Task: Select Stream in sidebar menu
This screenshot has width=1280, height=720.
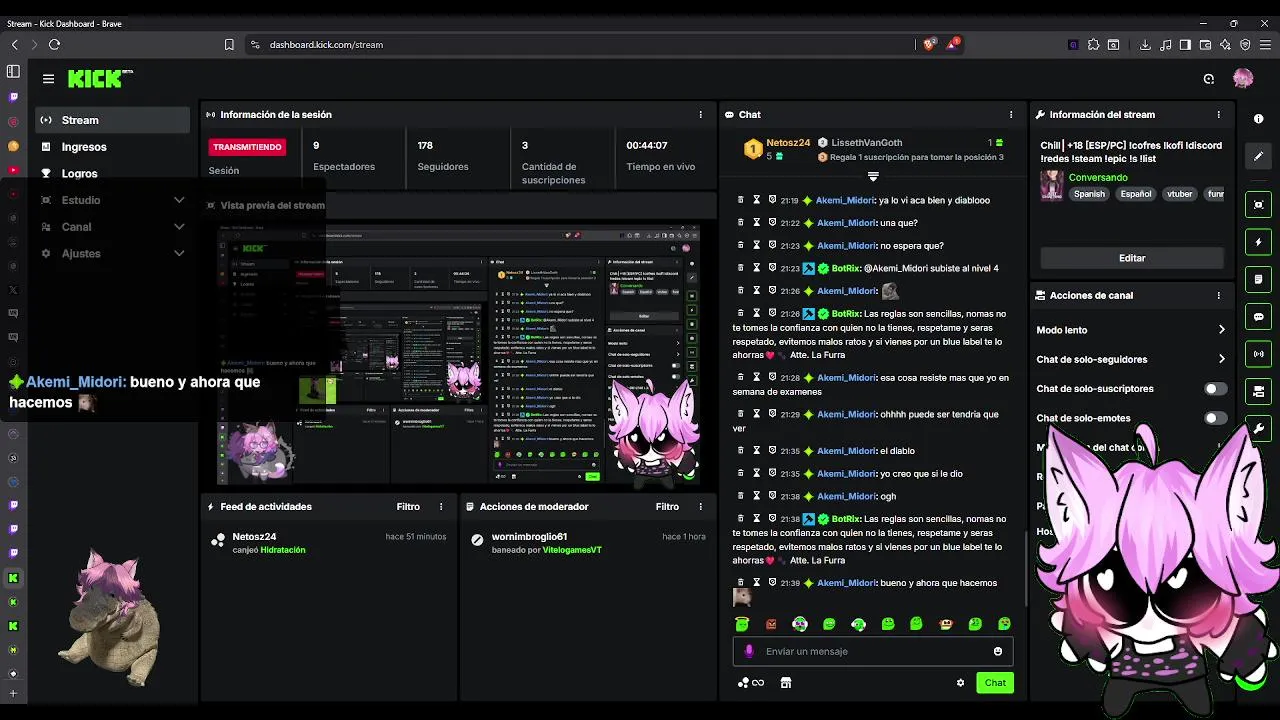Action: [x=112, y=120]
